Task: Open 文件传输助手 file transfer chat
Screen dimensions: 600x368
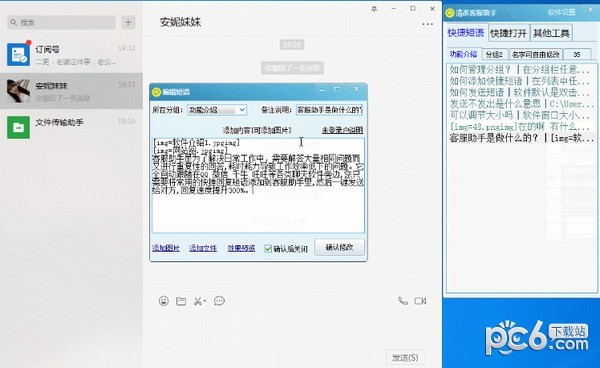Action: (x=71, y=127)
